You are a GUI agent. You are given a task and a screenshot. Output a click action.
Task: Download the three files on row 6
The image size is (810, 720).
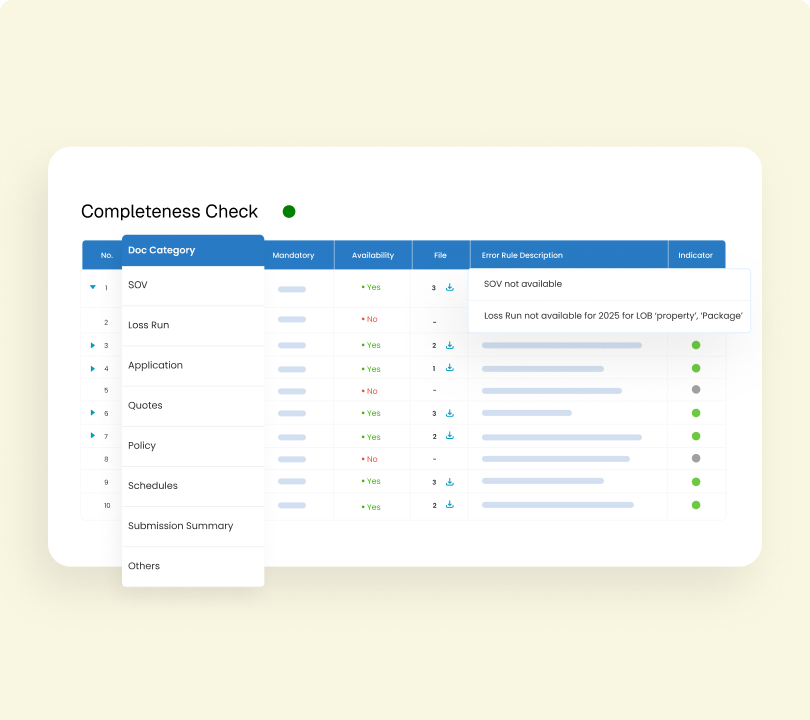point(449,412)
